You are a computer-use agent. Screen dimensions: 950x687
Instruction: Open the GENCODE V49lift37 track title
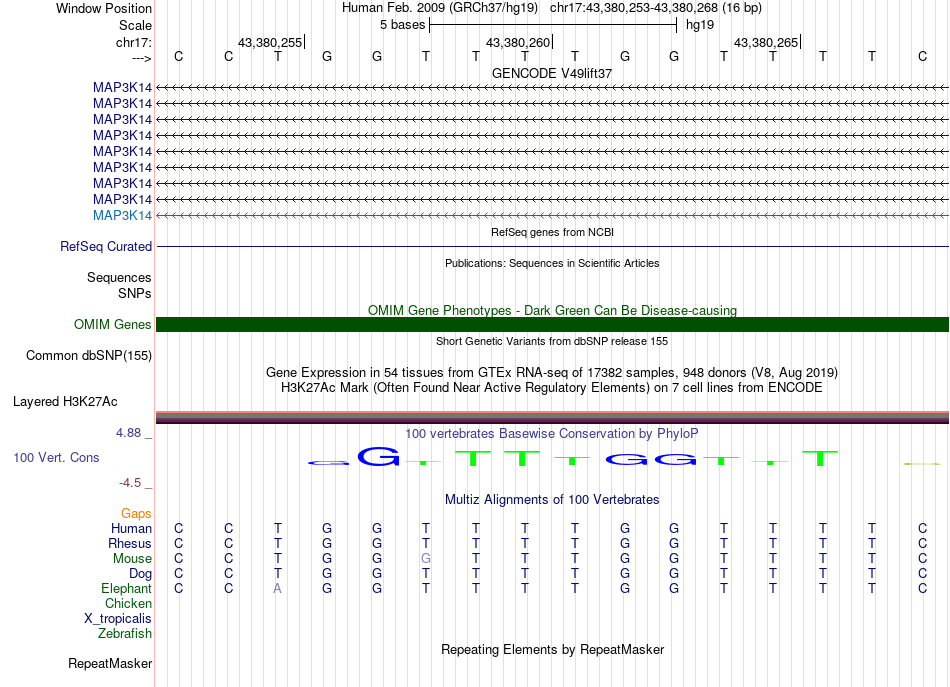pyautogui.click(x=552, y=73)
